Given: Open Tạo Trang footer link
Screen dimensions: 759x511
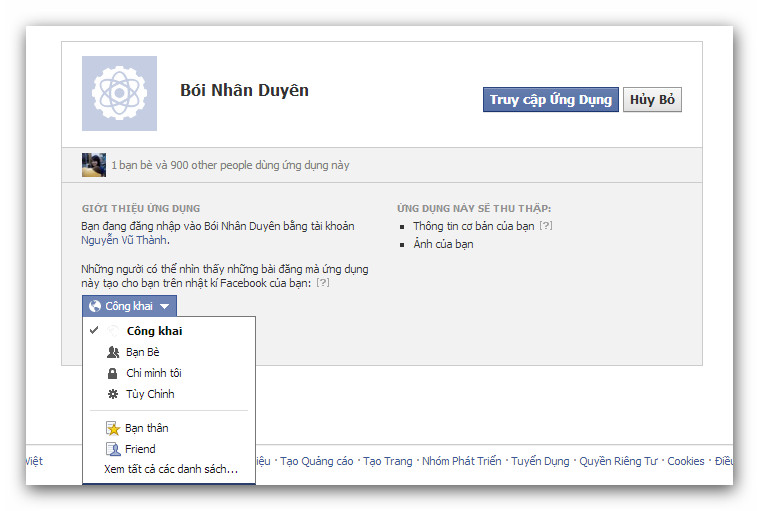Looking at the screenshot, I should [x=388, y=461].
